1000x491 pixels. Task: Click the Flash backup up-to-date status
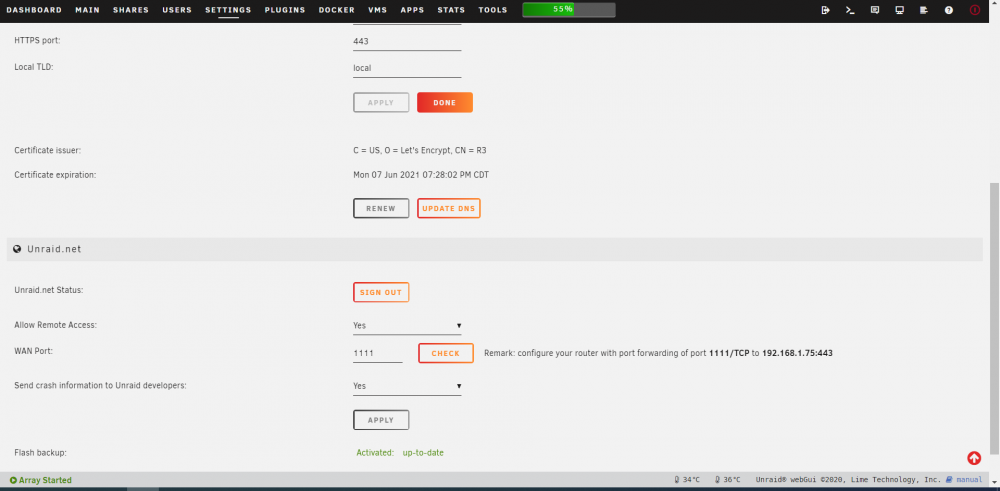tap(423, 453)
